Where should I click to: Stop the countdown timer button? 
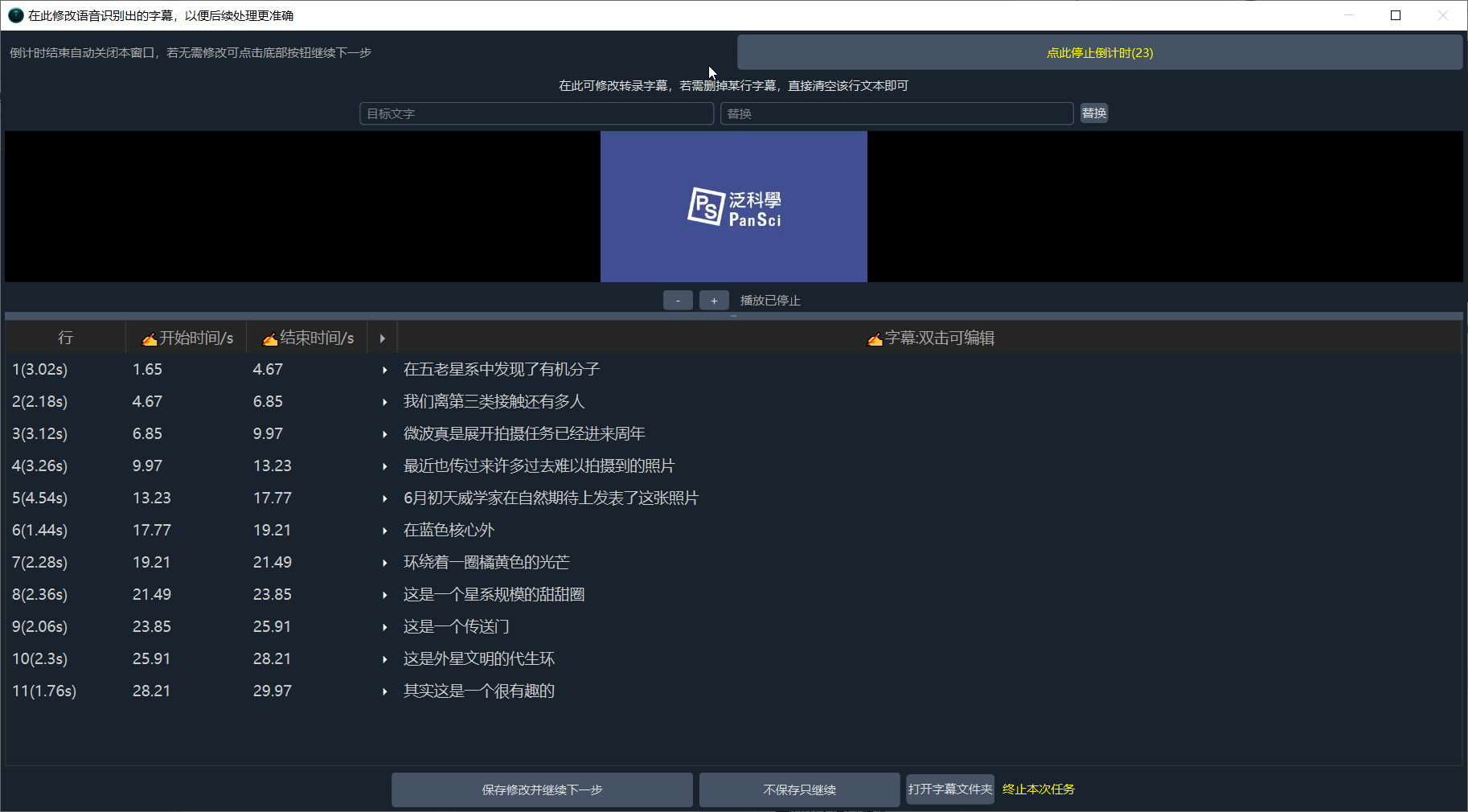(x=1100, y=52)
